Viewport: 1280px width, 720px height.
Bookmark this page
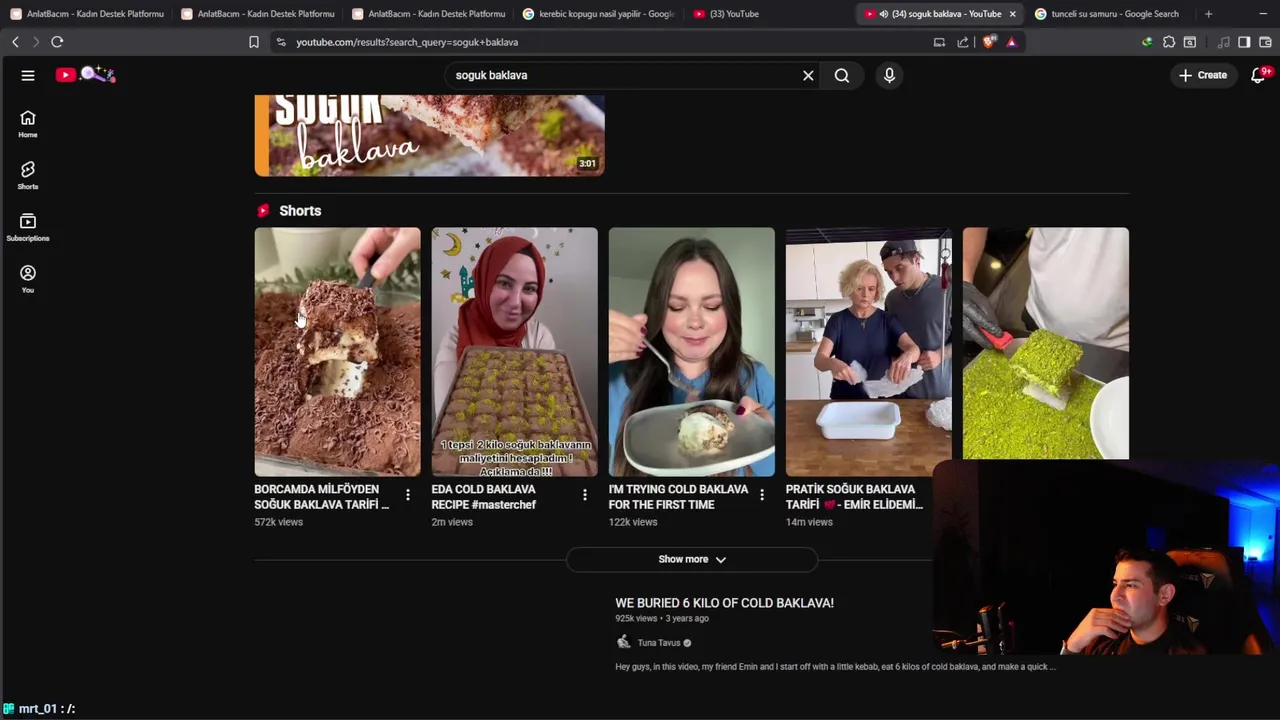point(254,42)
